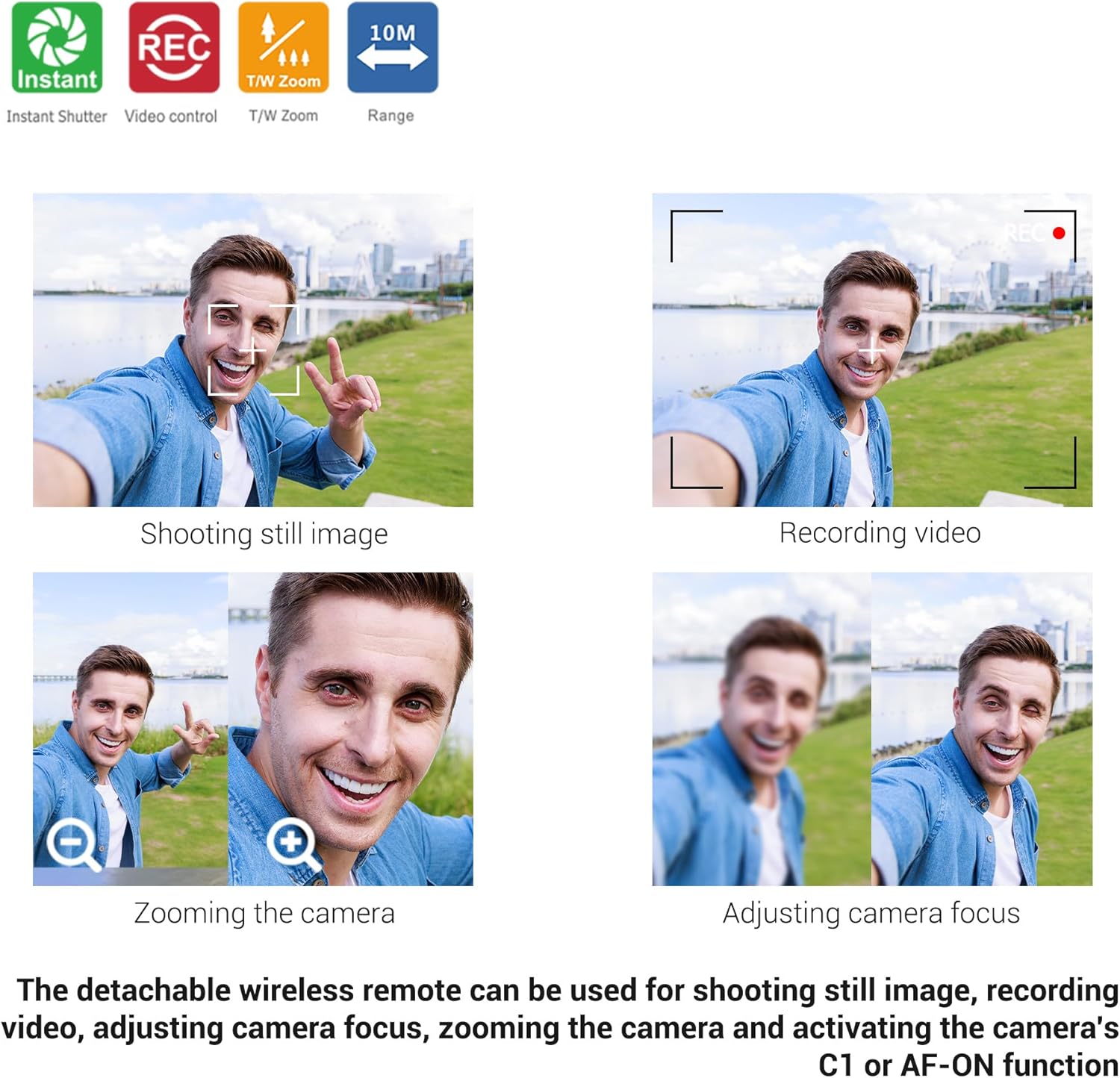
Task: Click the bold detachable wireless remote description
Action: pyautogui.click(x=560, y=1027)
